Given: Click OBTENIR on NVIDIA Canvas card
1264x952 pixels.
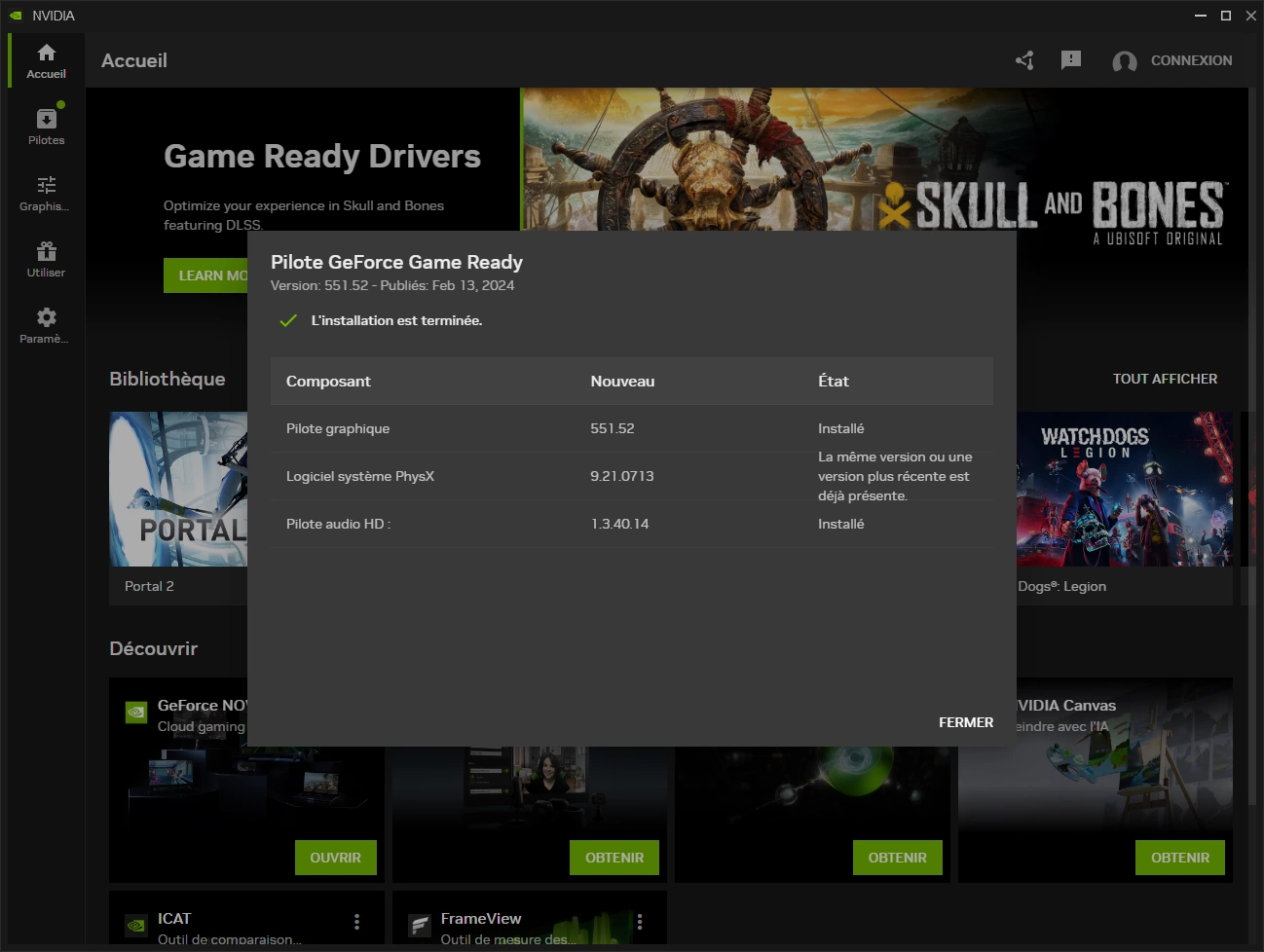Looking at the screenshot, I should point(1180,858).
